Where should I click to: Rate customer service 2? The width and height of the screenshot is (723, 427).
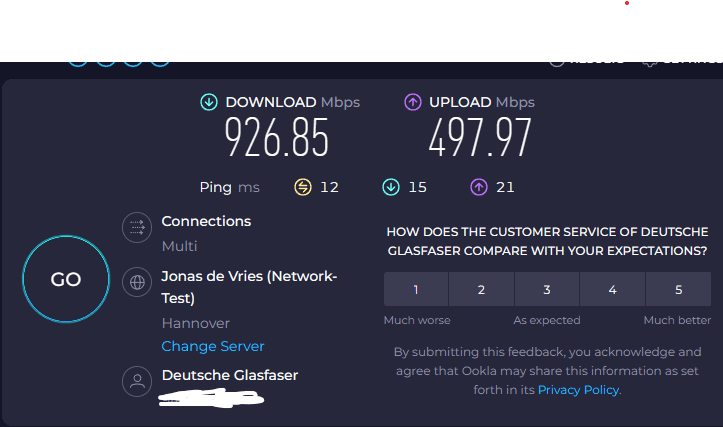tap(481, 290)
